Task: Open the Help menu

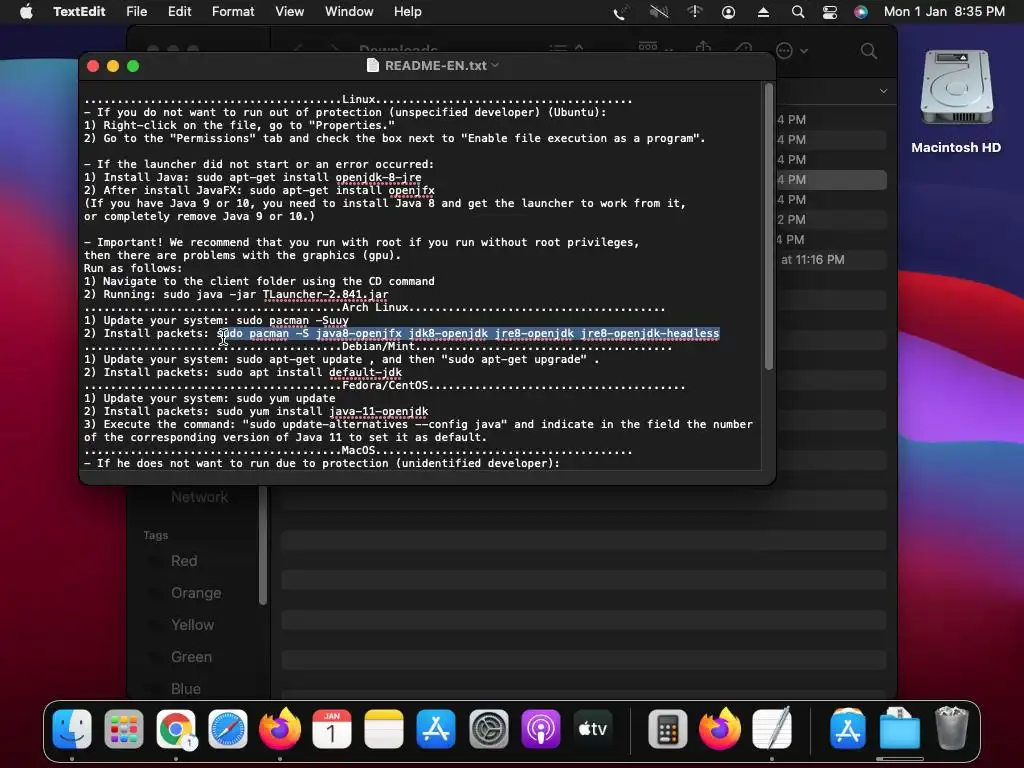Action: click(408, 12)
